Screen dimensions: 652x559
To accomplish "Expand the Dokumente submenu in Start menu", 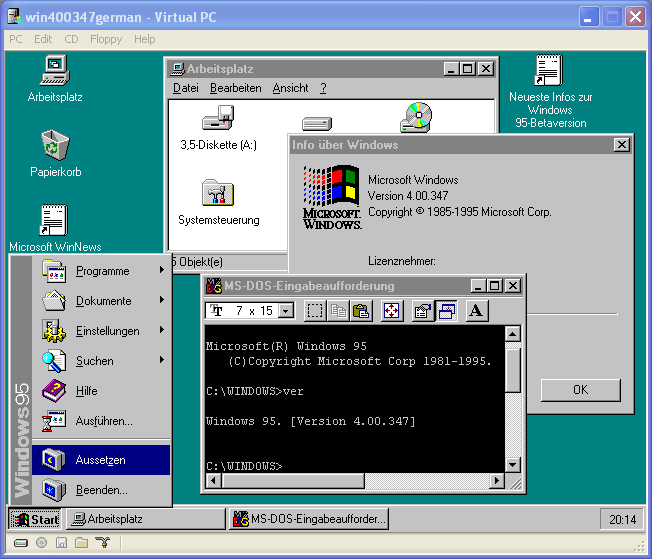I will [101, 301].
